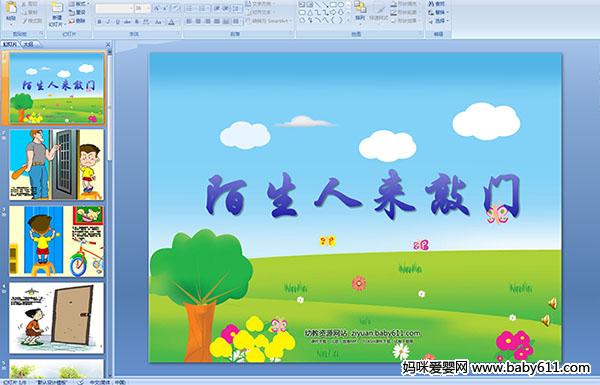The image size is (600, 385).
Task: Open the font size dropdown
Action: click(x=148, y=8)
